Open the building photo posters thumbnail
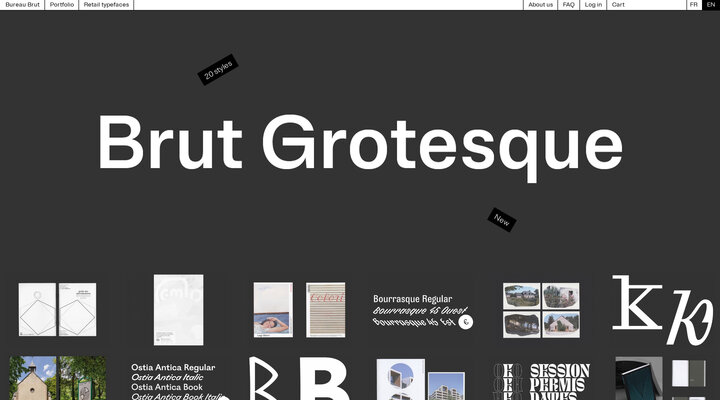 point(421,379)
